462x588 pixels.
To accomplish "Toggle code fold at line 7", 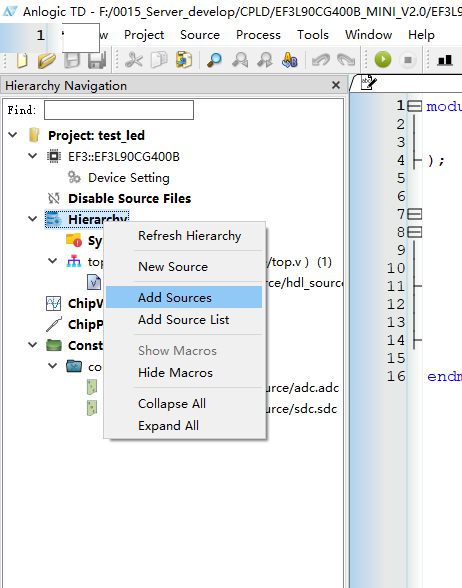I will pyautogui.click(x=414, y=214).
